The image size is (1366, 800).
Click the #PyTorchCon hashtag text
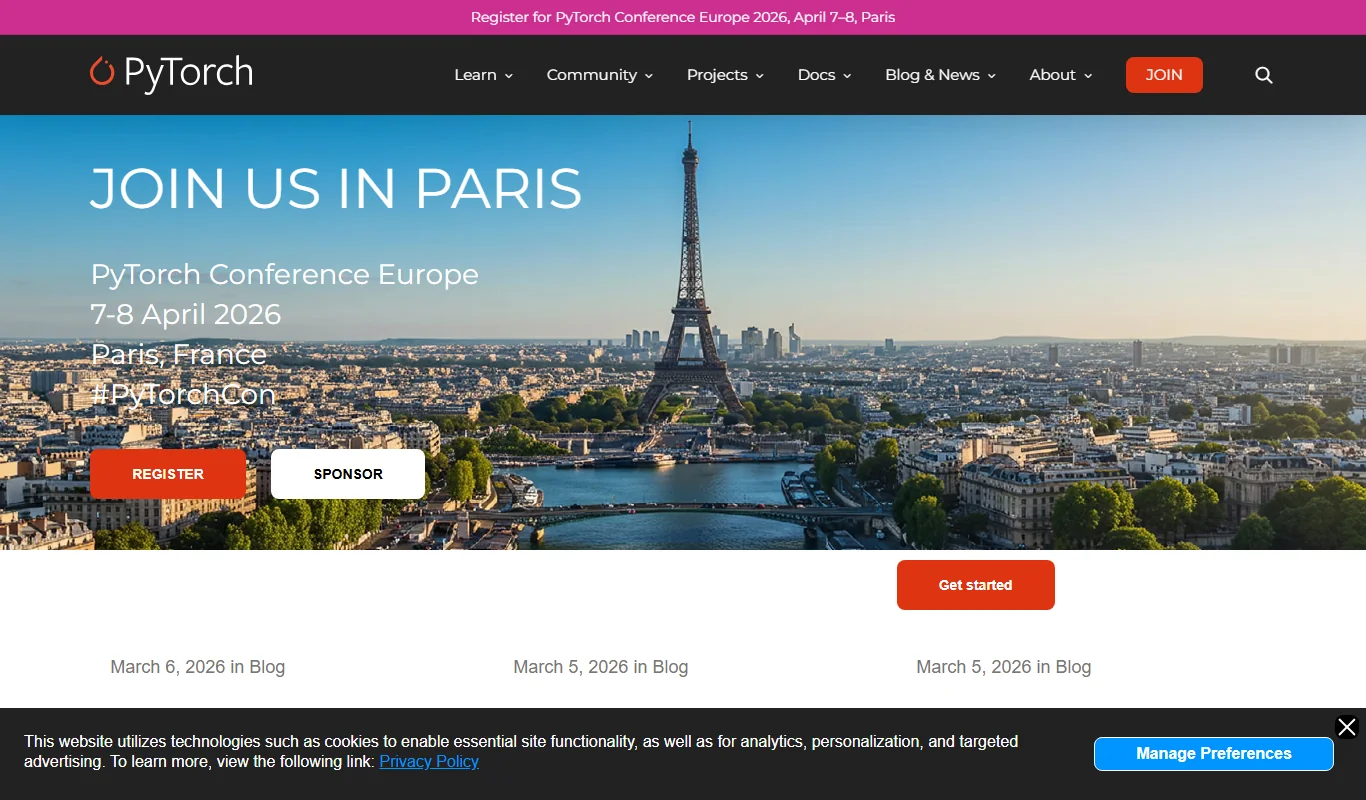[183, 394]
